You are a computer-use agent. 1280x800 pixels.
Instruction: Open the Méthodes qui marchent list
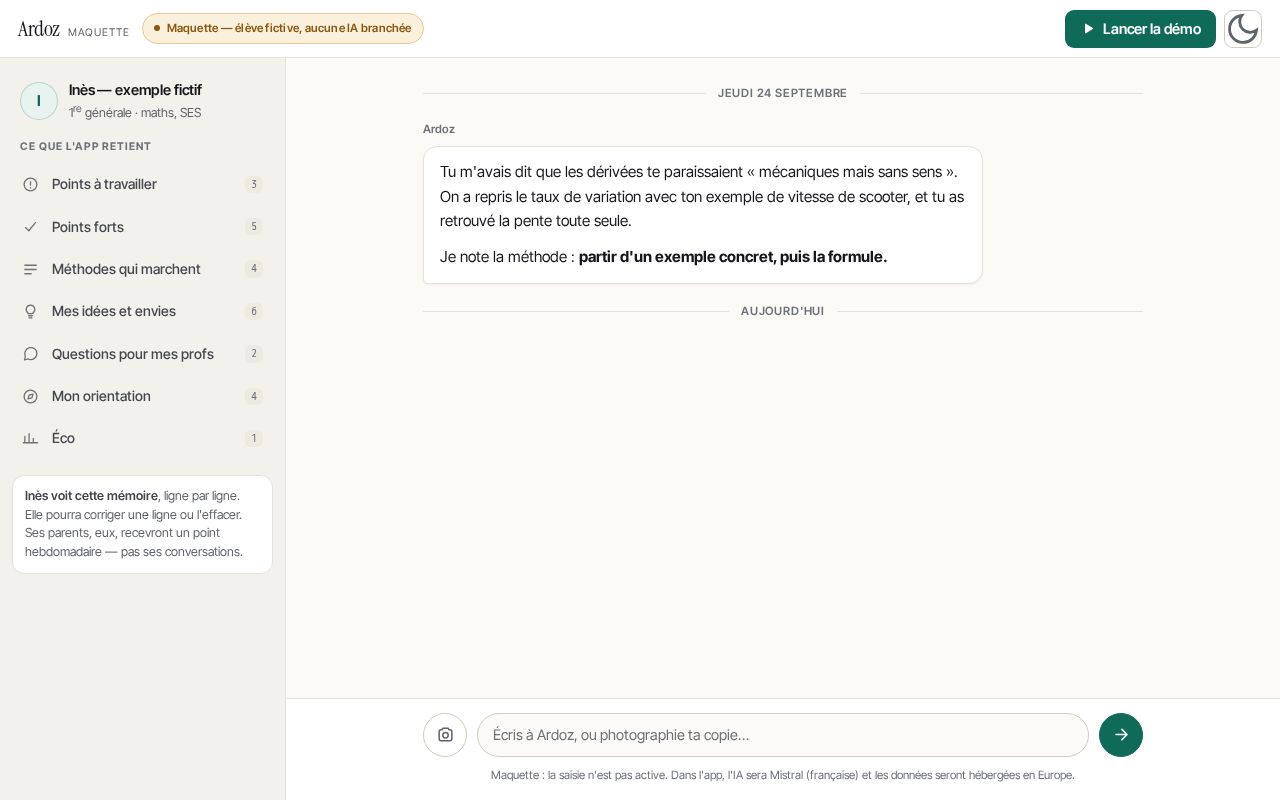(142, 269)
